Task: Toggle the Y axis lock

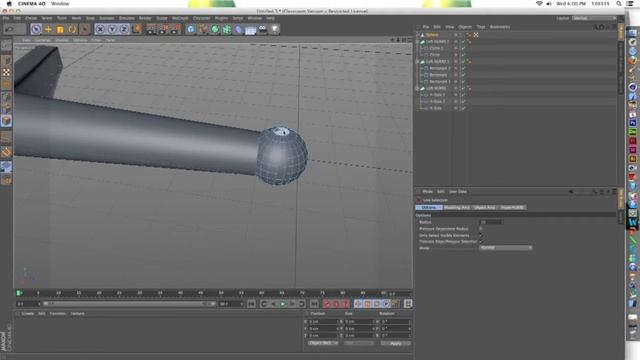Action: (x=112, y=29)
